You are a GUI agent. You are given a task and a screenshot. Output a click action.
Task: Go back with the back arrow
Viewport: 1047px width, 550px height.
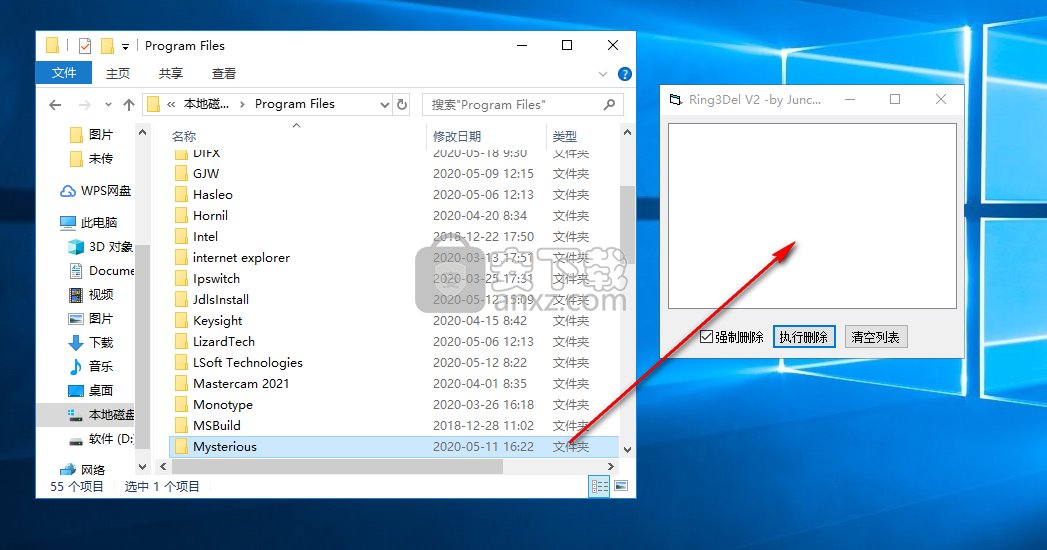point(55,105)
